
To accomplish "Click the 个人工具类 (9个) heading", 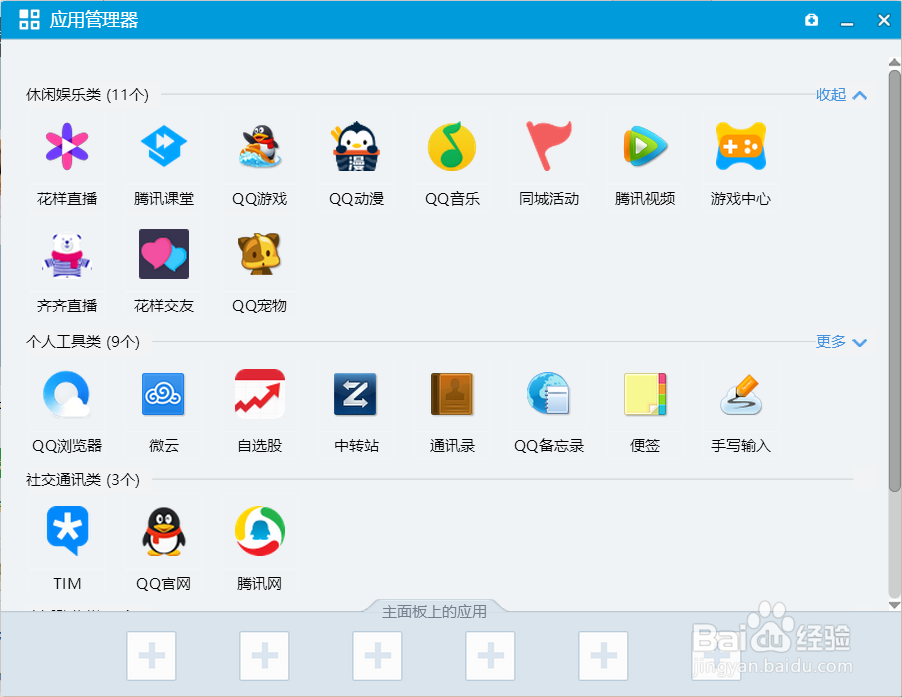I will tap(83, 342).
